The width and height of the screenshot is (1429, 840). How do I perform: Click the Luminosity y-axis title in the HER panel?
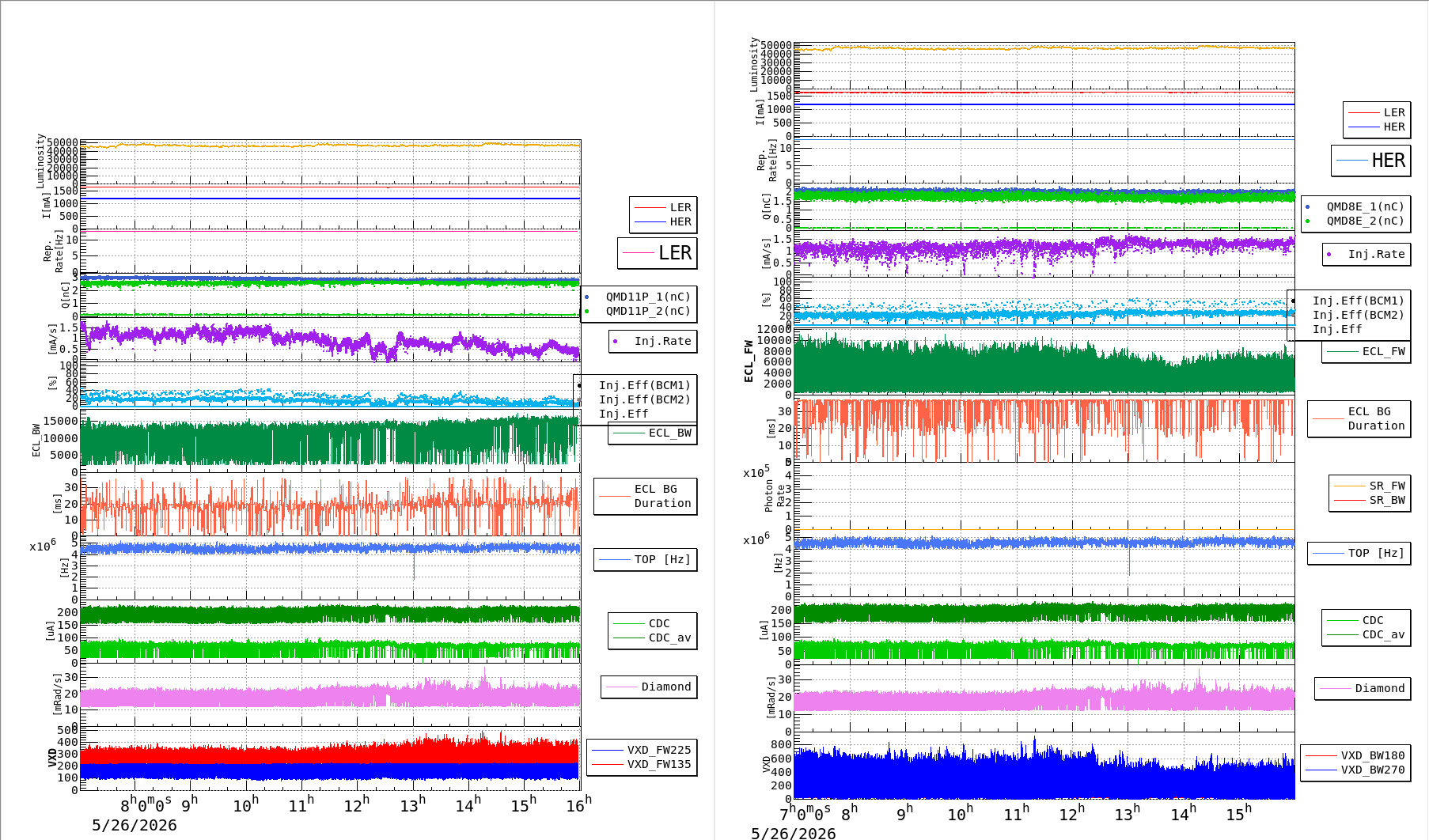point(754,64)
